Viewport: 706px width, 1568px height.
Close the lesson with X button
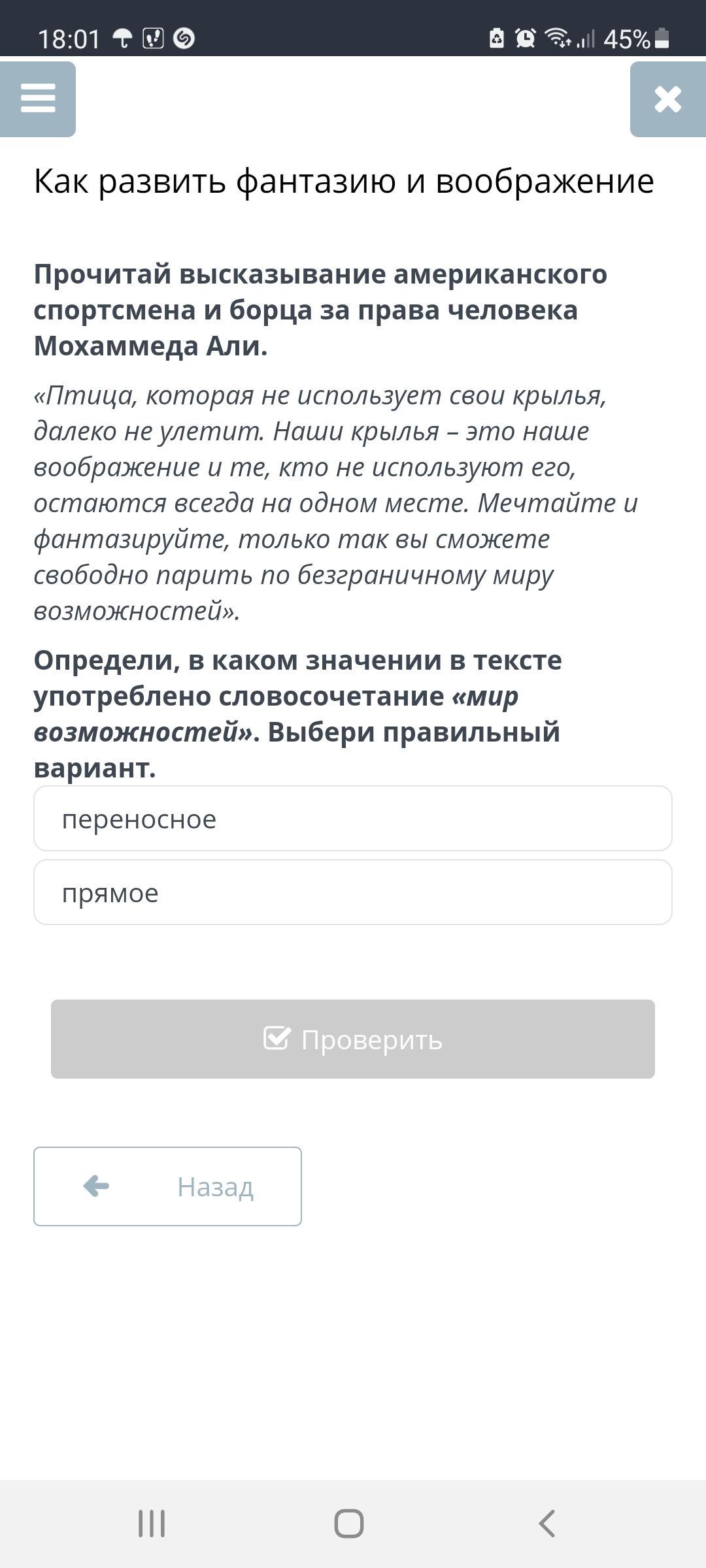pos(668,99)
